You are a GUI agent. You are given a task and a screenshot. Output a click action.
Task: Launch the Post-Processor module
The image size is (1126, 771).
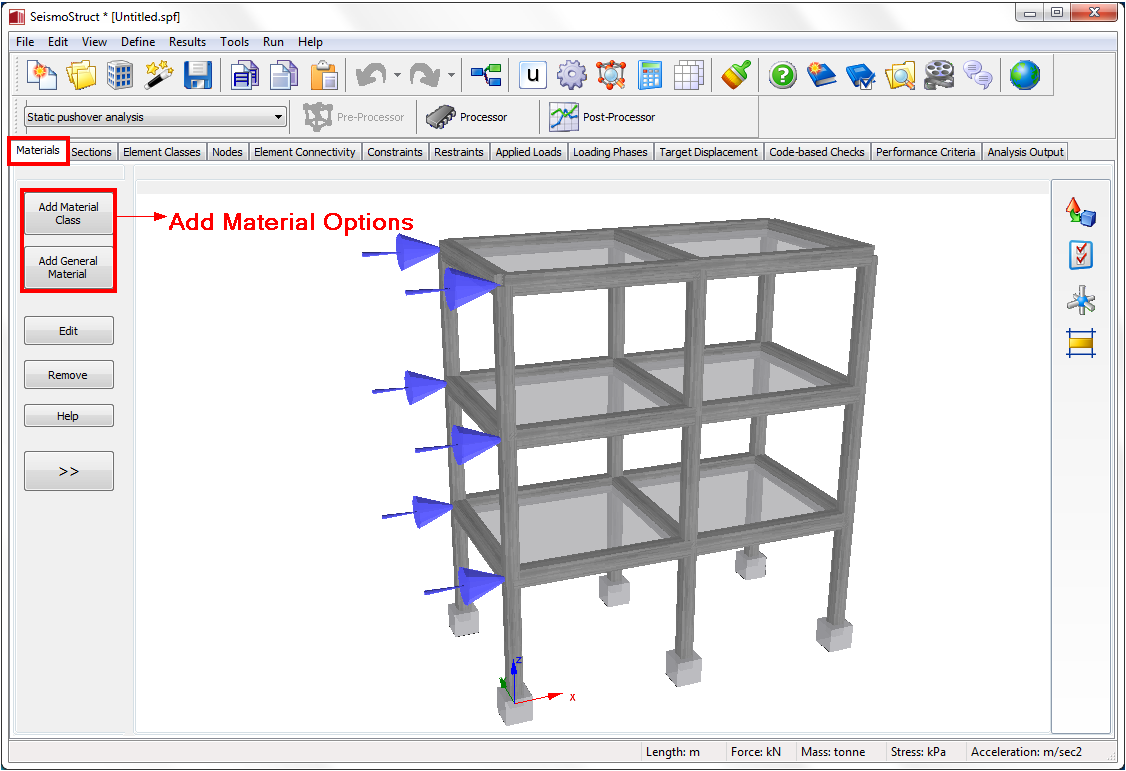click(x=603, y=117)
